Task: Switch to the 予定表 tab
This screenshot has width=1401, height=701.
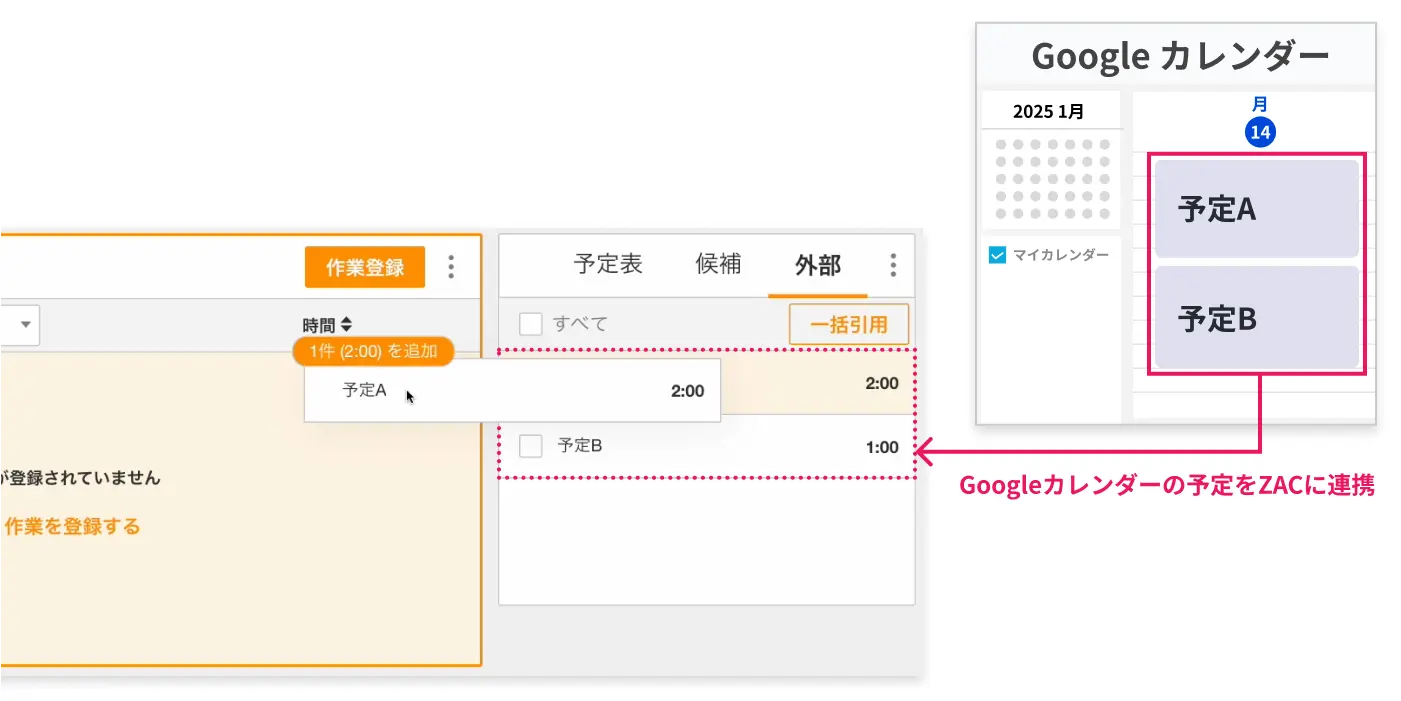Action: click(x=608, y=265)
